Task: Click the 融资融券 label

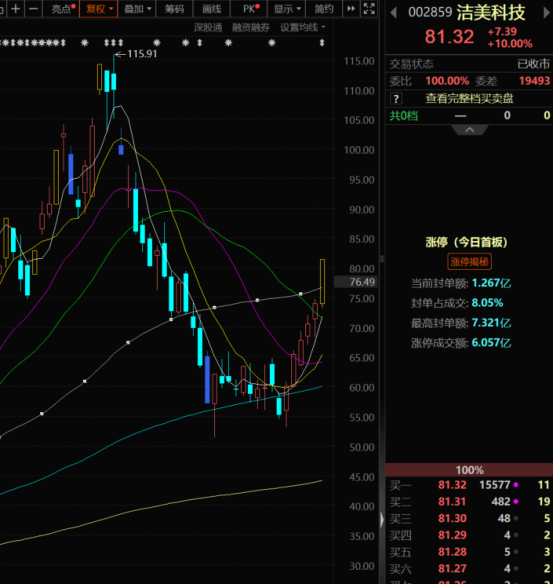Action: tap(251, 28)
